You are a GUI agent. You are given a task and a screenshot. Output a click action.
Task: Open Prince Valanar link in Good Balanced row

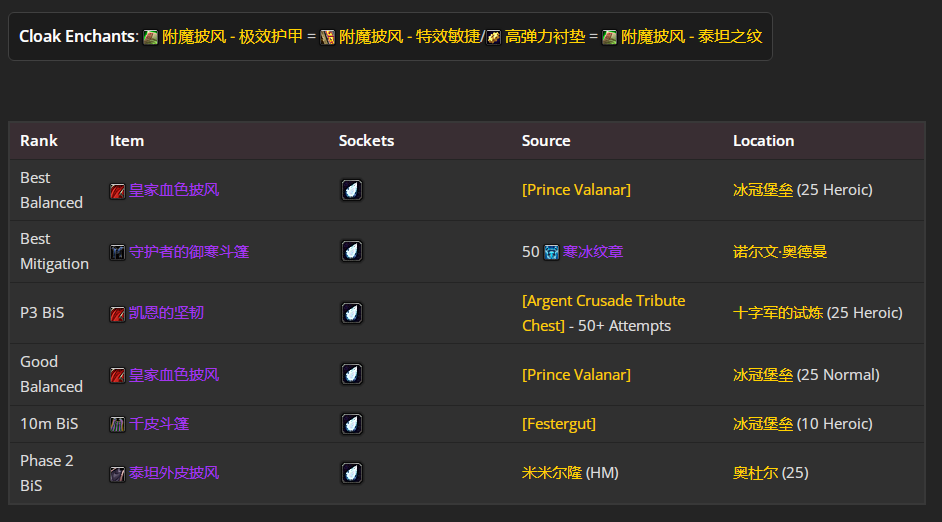576,375
